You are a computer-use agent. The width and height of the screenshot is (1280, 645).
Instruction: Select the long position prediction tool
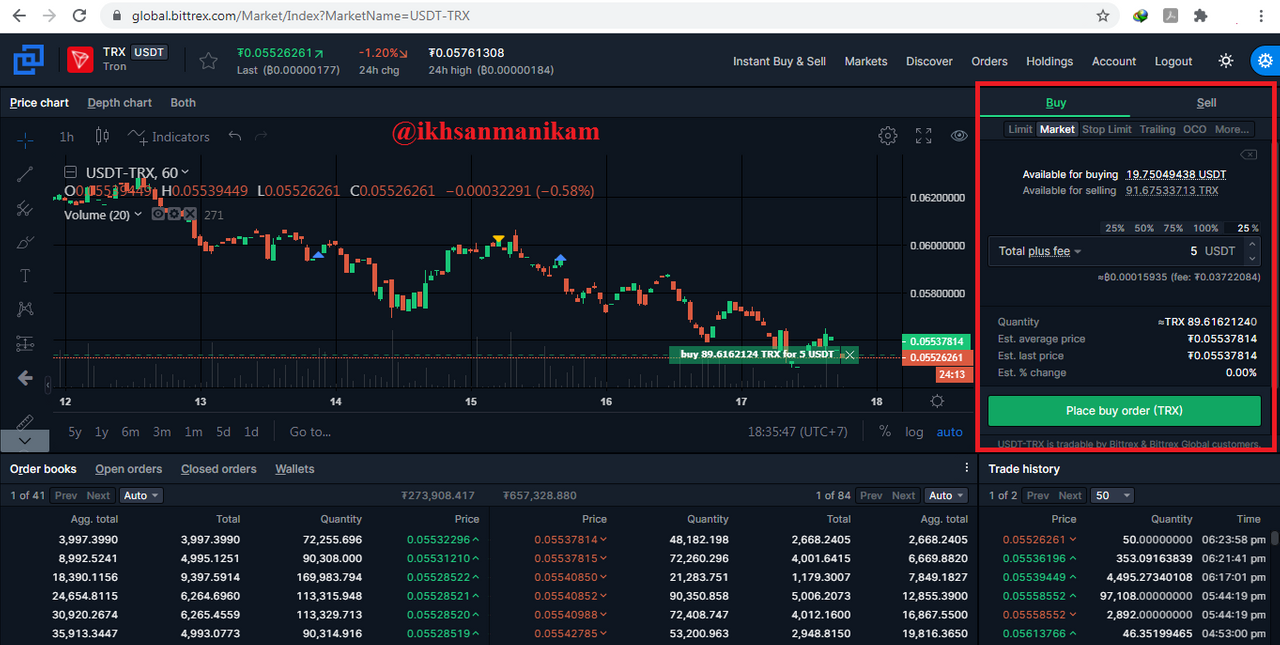point(26,344)
